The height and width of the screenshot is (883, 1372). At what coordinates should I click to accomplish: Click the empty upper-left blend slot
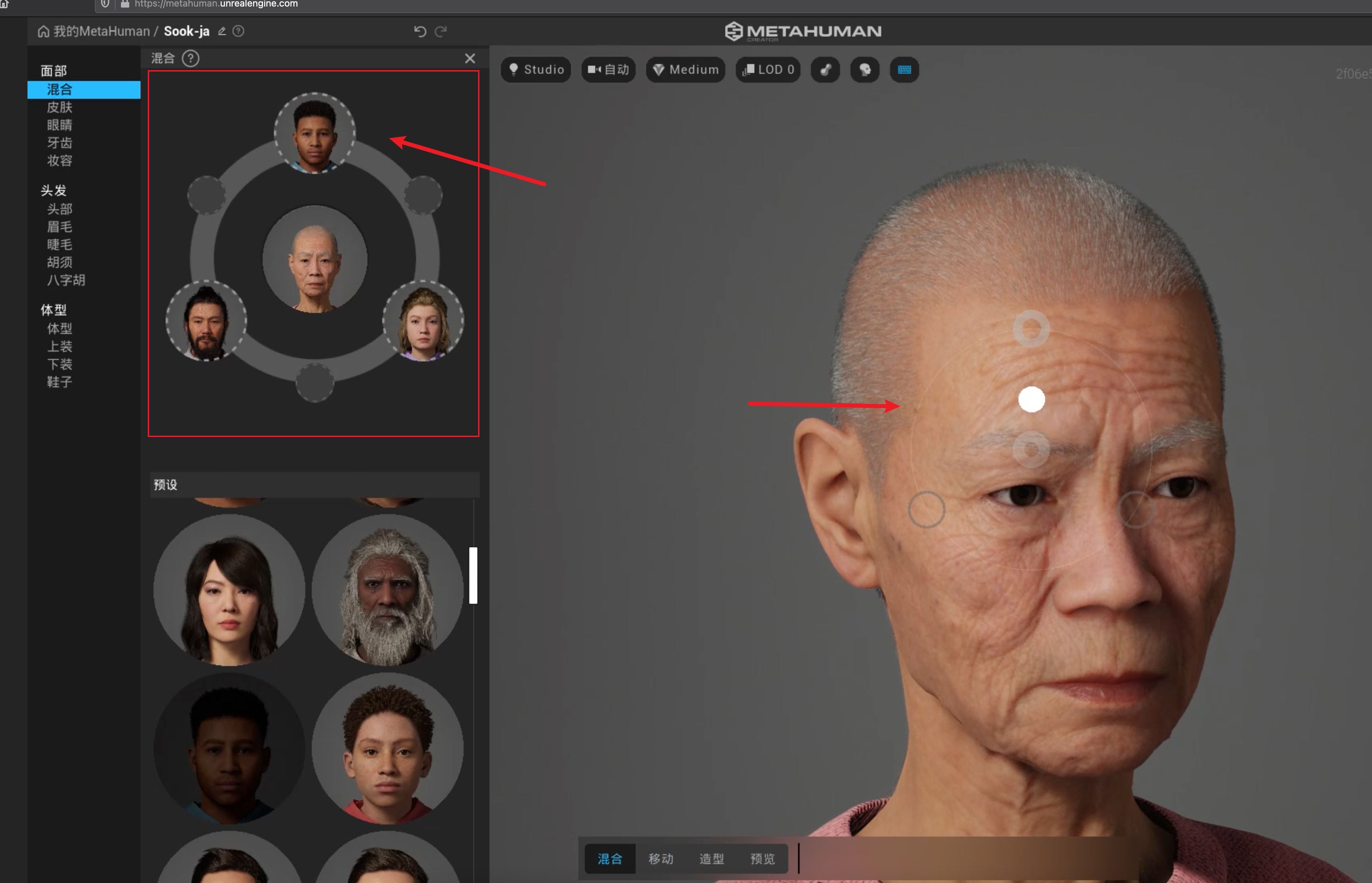pyautogui.click(x=206, y=196)
